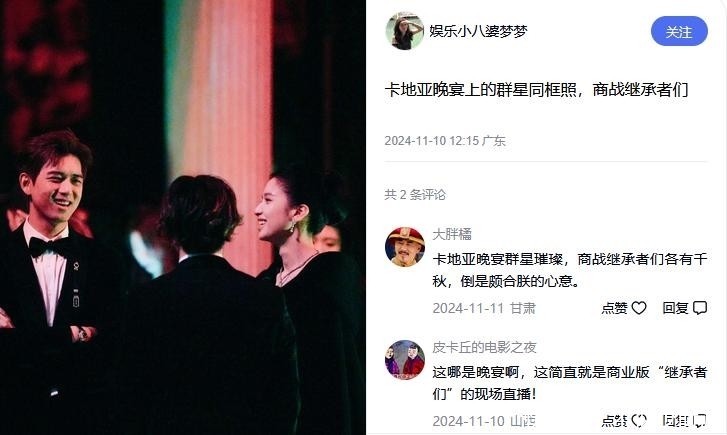Open 大胖橘's avatar picture
This screenshot has width=727, height=435.
(x=405, y=247)
